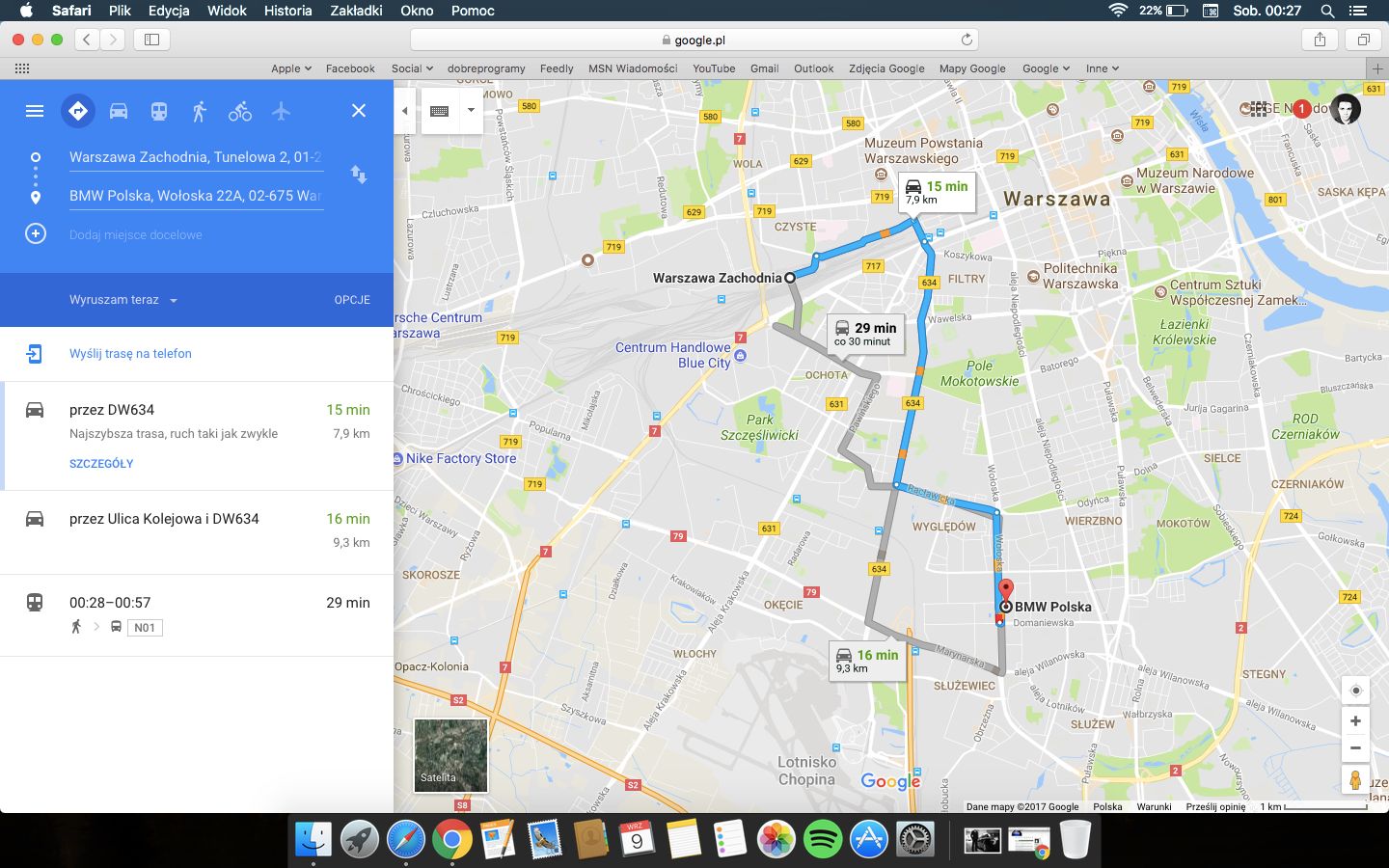Viewport: 1389px width, 868px height.
Task: Open SZCZEGÓŁY for the DW634 route
Action: tap(101, 464)
